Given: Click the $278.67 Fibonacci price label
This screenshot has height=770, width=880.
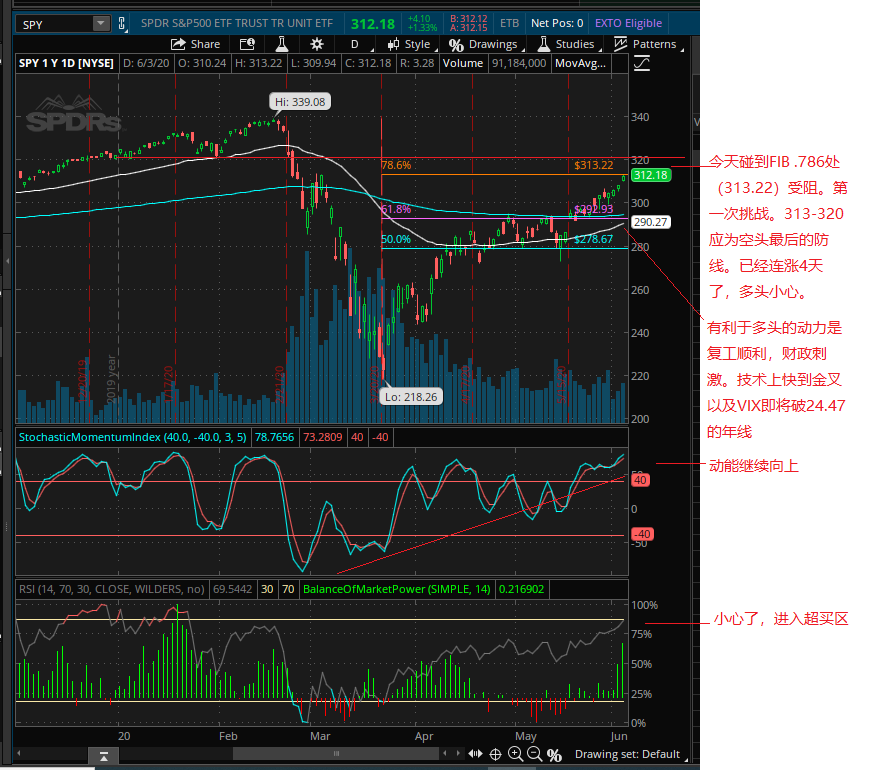Looking at the screenshot, I should point(594,239).
